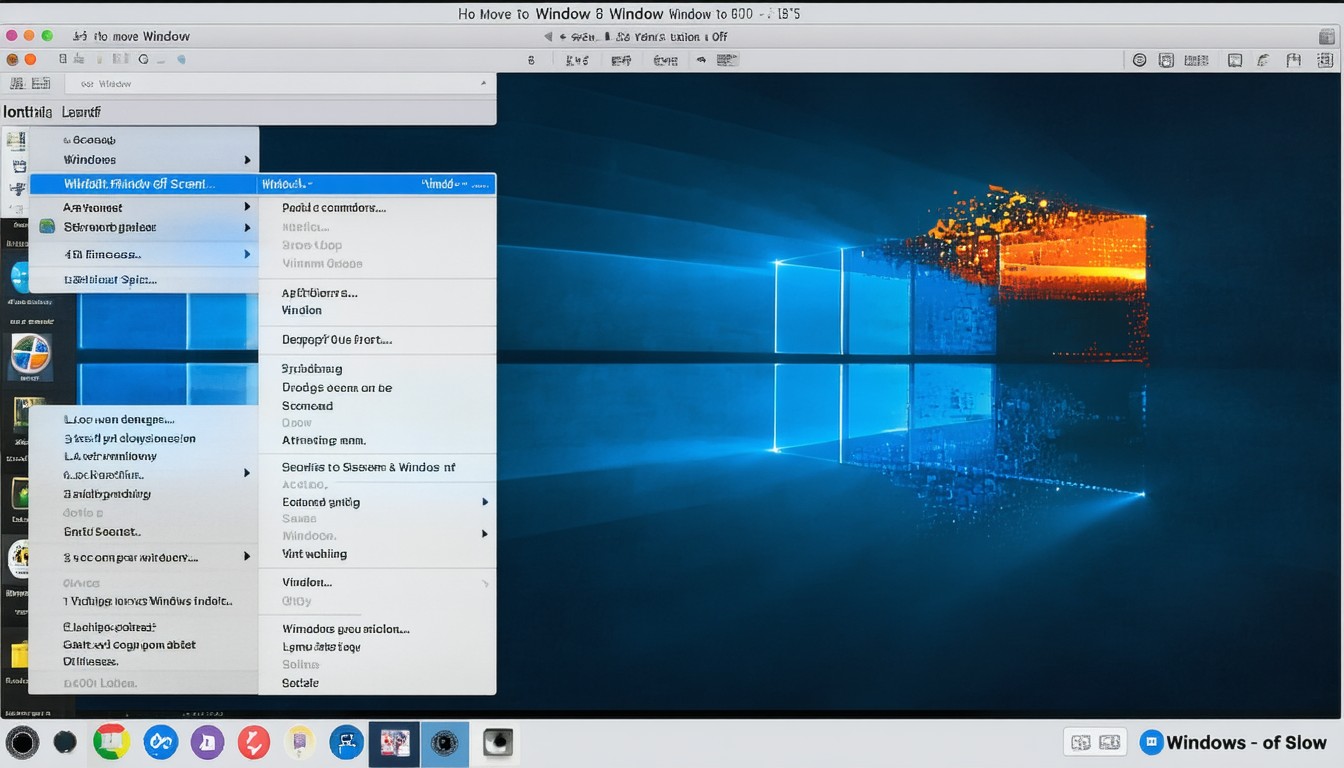Select the Dopop Ous Front menu item

[x=336, y=340]
